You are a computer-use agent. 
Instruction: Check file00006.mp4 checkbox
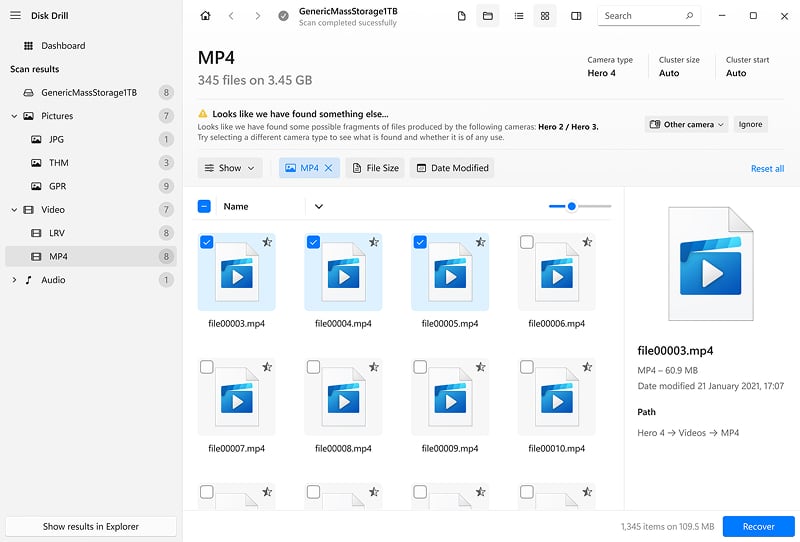pyautogui.click(x=527, y=242)
